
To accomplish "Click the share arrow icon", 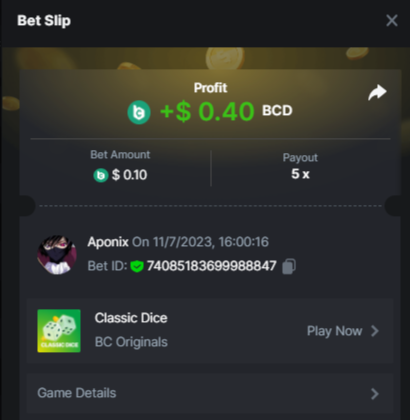I will pos(377,92).
